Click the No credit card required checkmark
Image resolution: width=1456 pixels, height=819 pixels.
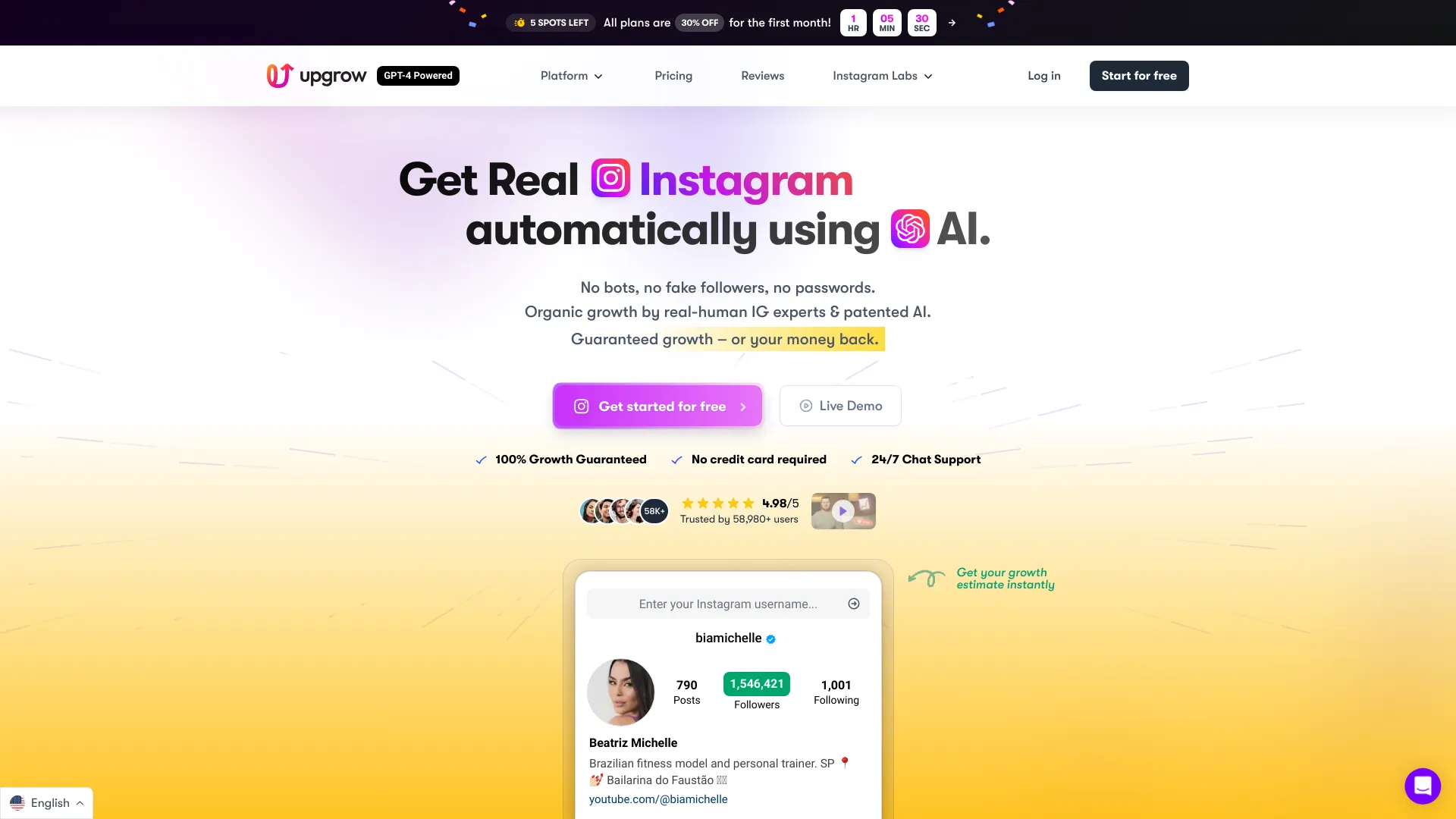click(x=676, y=458)
